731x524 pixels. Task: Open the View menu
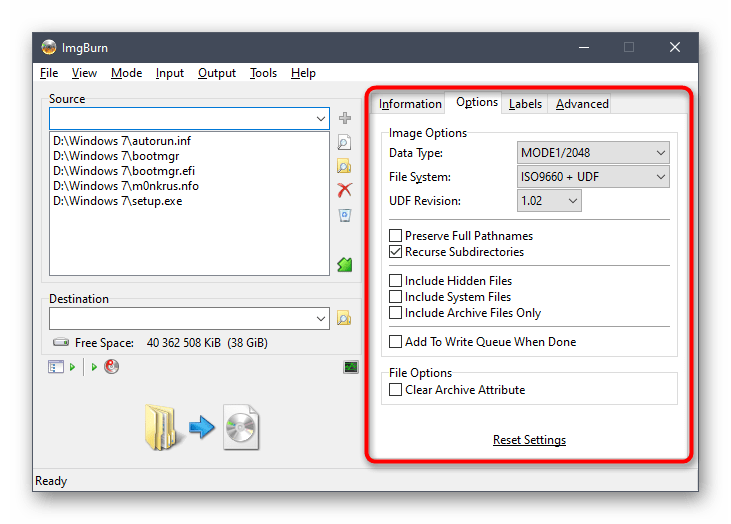[x=84, y=73]
